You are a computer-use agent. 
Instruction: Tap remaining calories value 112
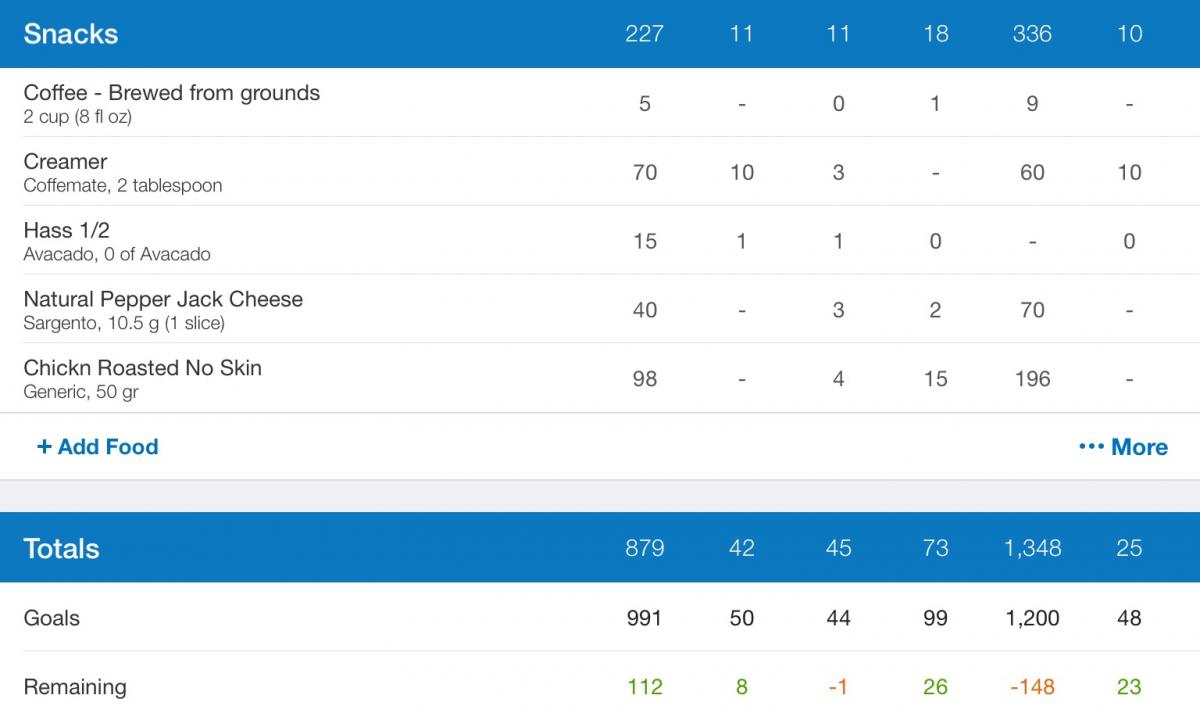(x=644, y=687)
